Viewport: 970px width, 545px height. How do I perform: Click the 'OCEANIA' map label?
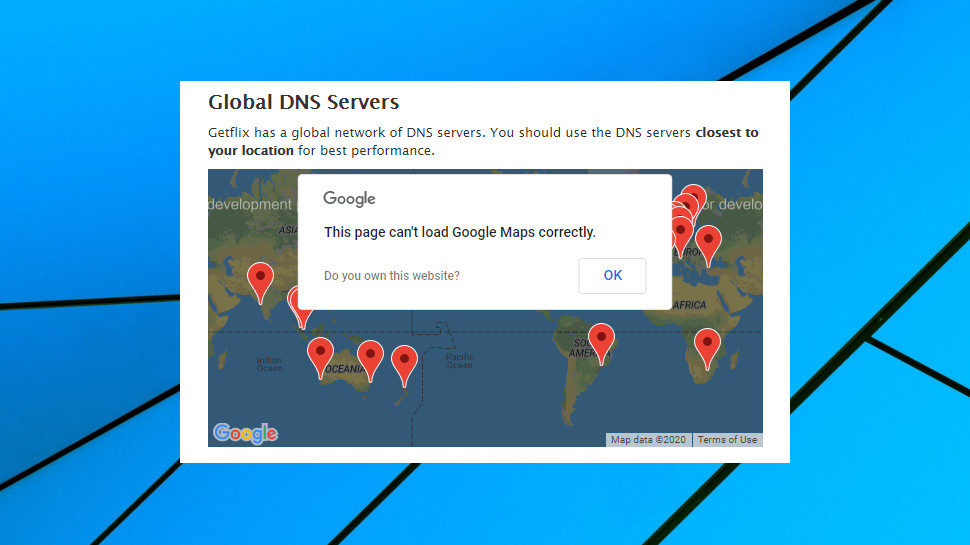click(x=345, y=369)
